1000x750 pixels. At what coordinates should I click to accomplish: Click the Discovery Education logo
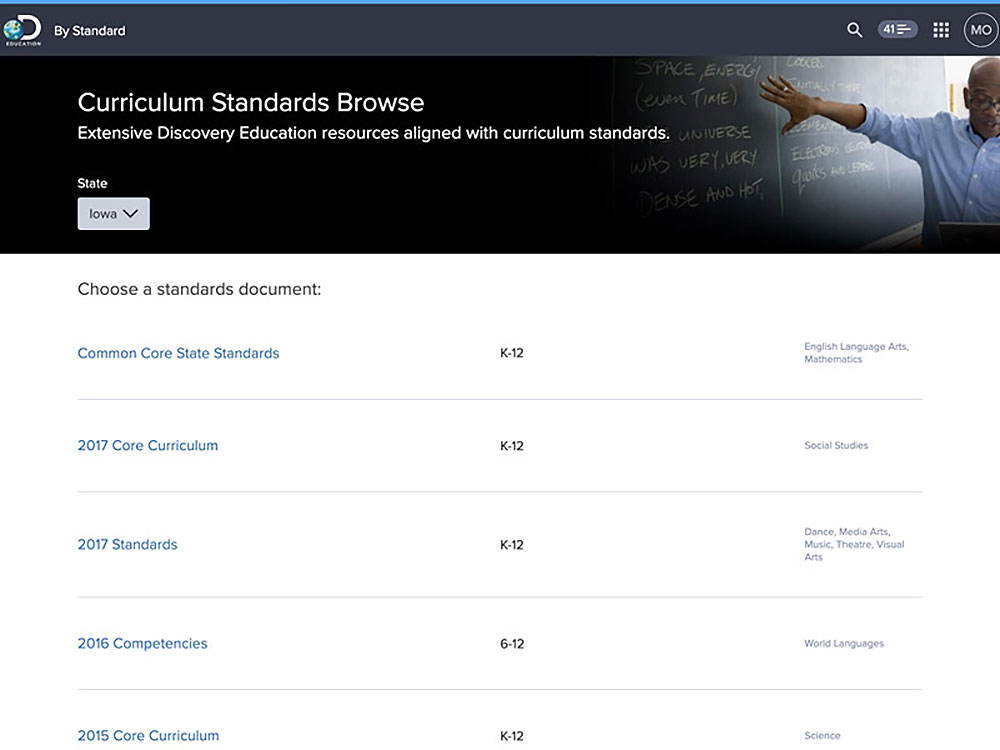click(x=21, y=30)
